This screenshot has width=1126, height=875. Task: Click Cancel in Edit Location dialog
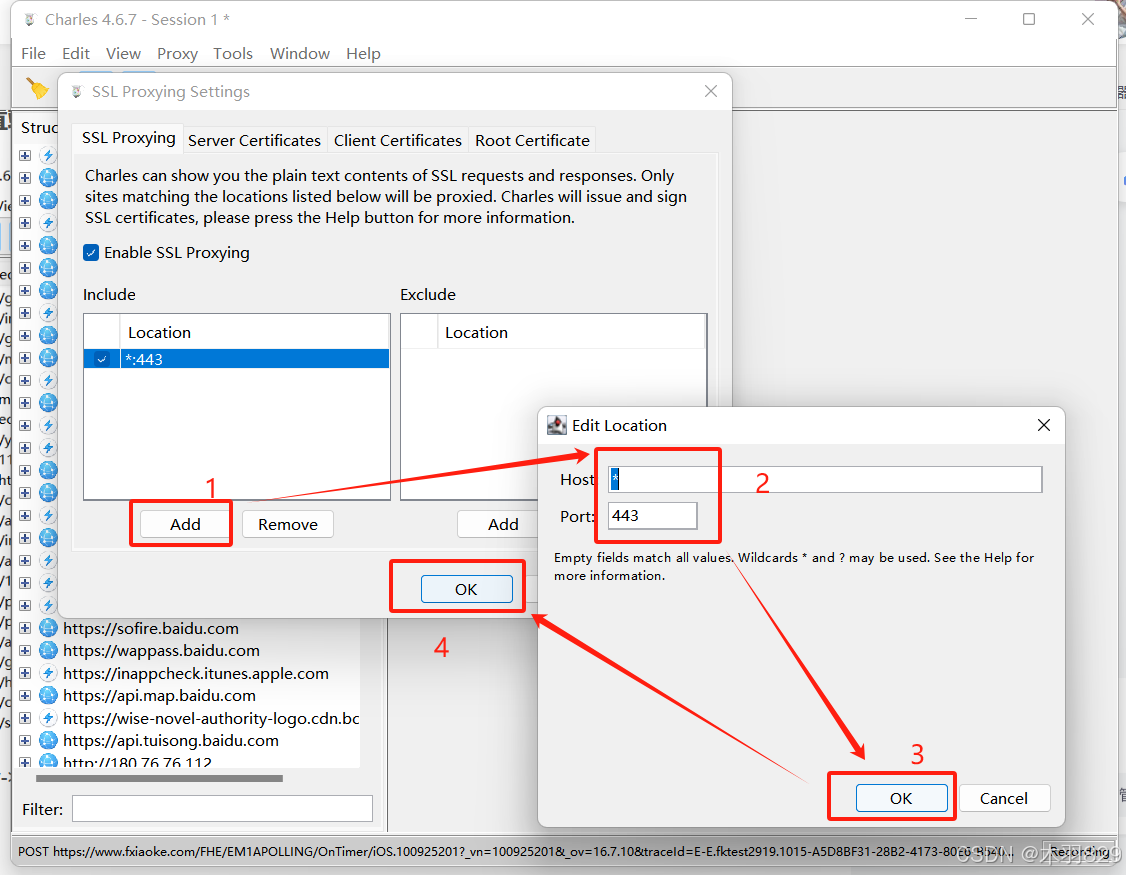click(x=1004, y=798)
